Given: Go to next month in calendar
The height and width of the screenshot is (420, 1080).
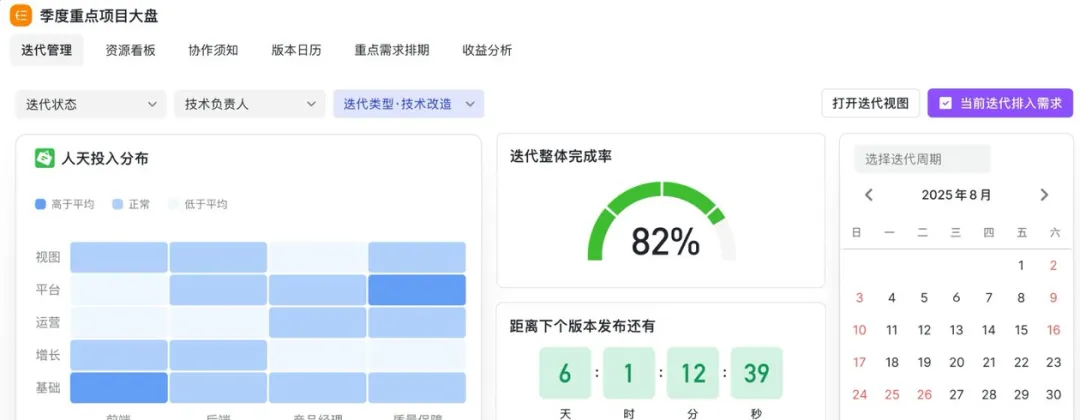Looking at the screenshot, I should [x=1044, y=195].
